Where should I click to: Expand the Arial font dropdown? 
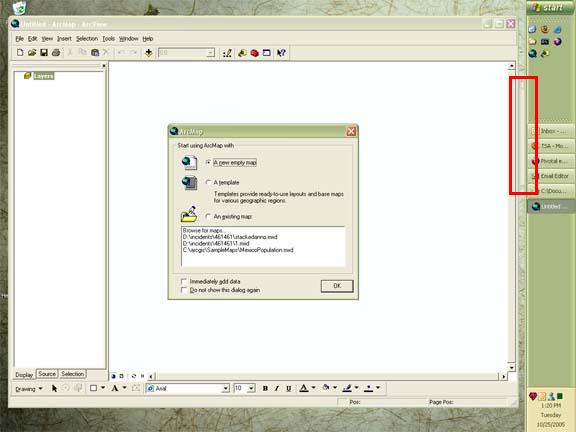coord(226,388)
